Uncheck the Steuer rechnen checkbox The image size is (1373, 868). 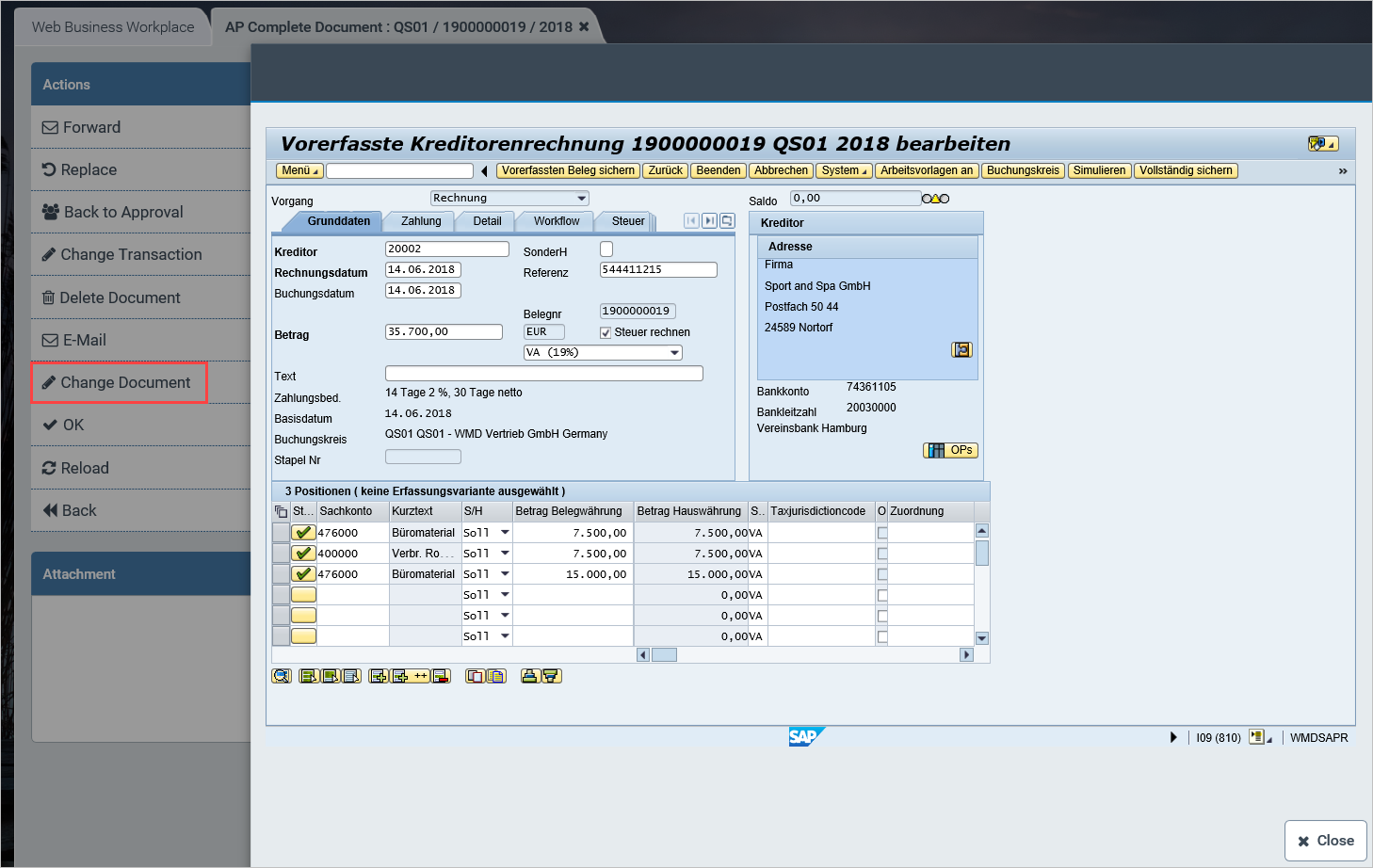pyautogui.click(x=606, y=332)
